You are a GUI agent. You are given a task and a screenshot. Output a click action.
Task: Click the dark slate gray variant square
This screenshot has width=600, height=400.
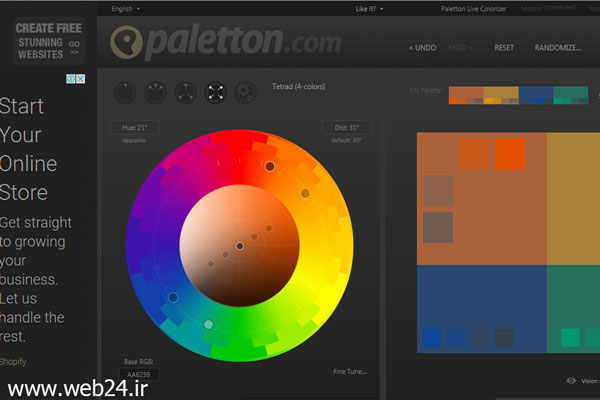tap(504, 338)
